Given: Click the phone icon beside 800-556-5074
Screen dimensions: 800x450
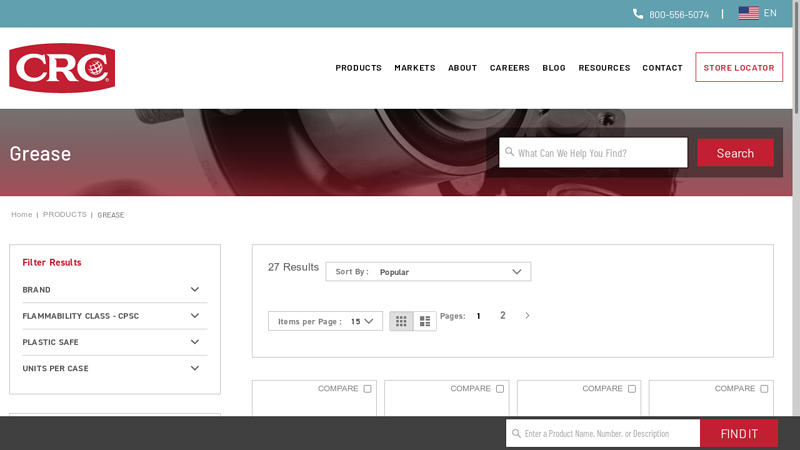Looking at the screenshot, I should coord(638,14).
